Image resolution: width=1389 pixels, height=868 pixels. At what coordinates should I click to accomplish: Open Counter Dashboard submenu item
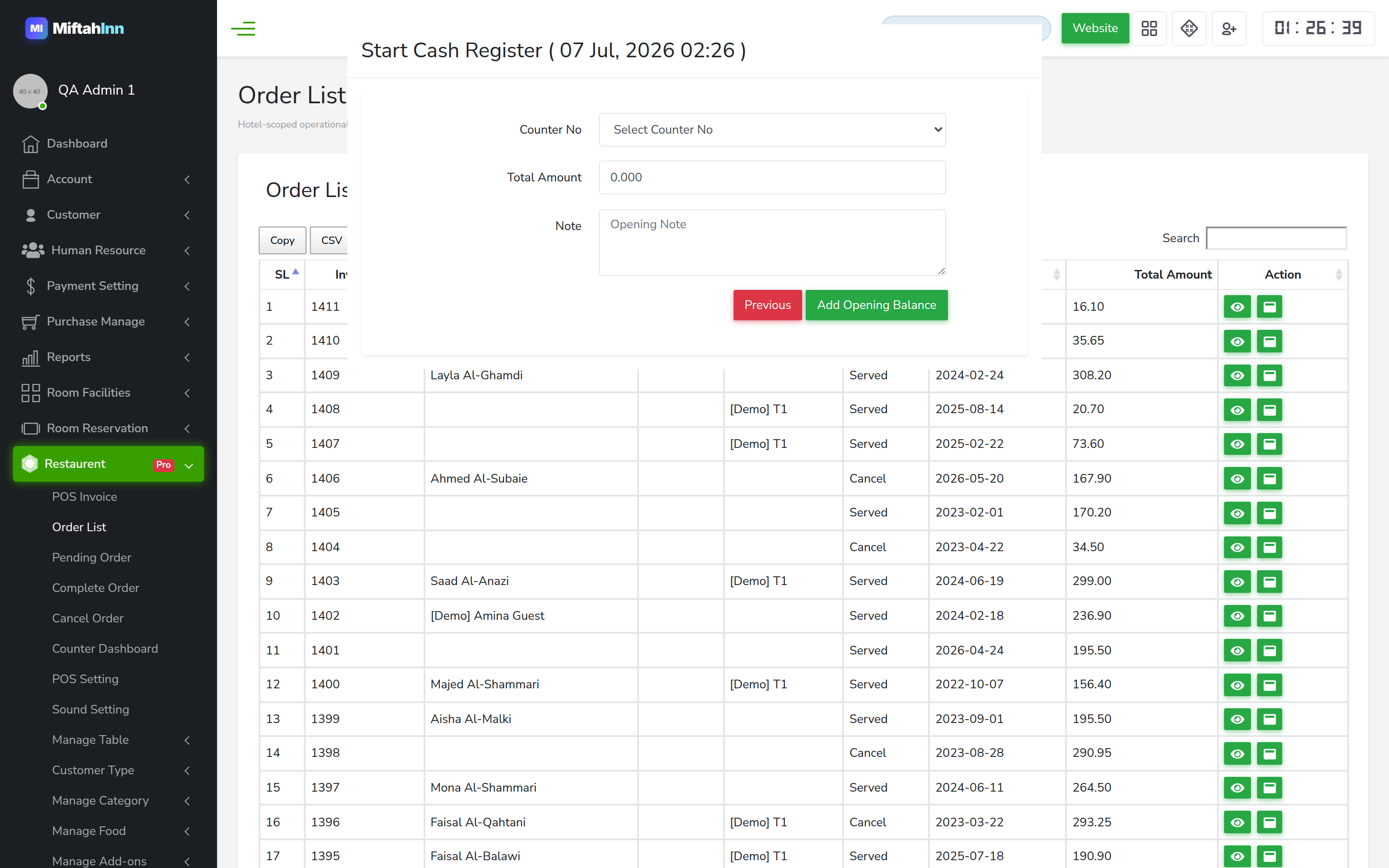click(105, 649)
